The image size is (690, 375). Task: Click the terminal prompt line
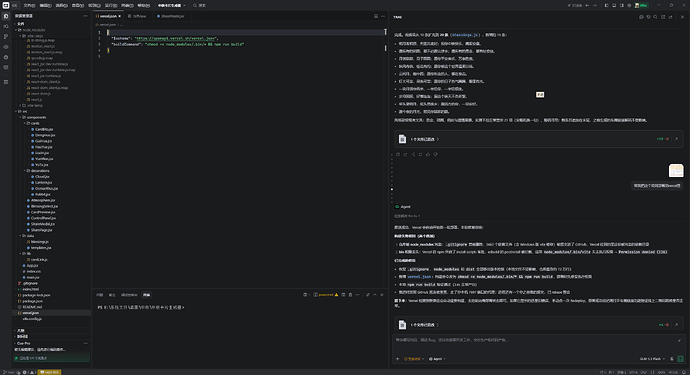point(141,308)
